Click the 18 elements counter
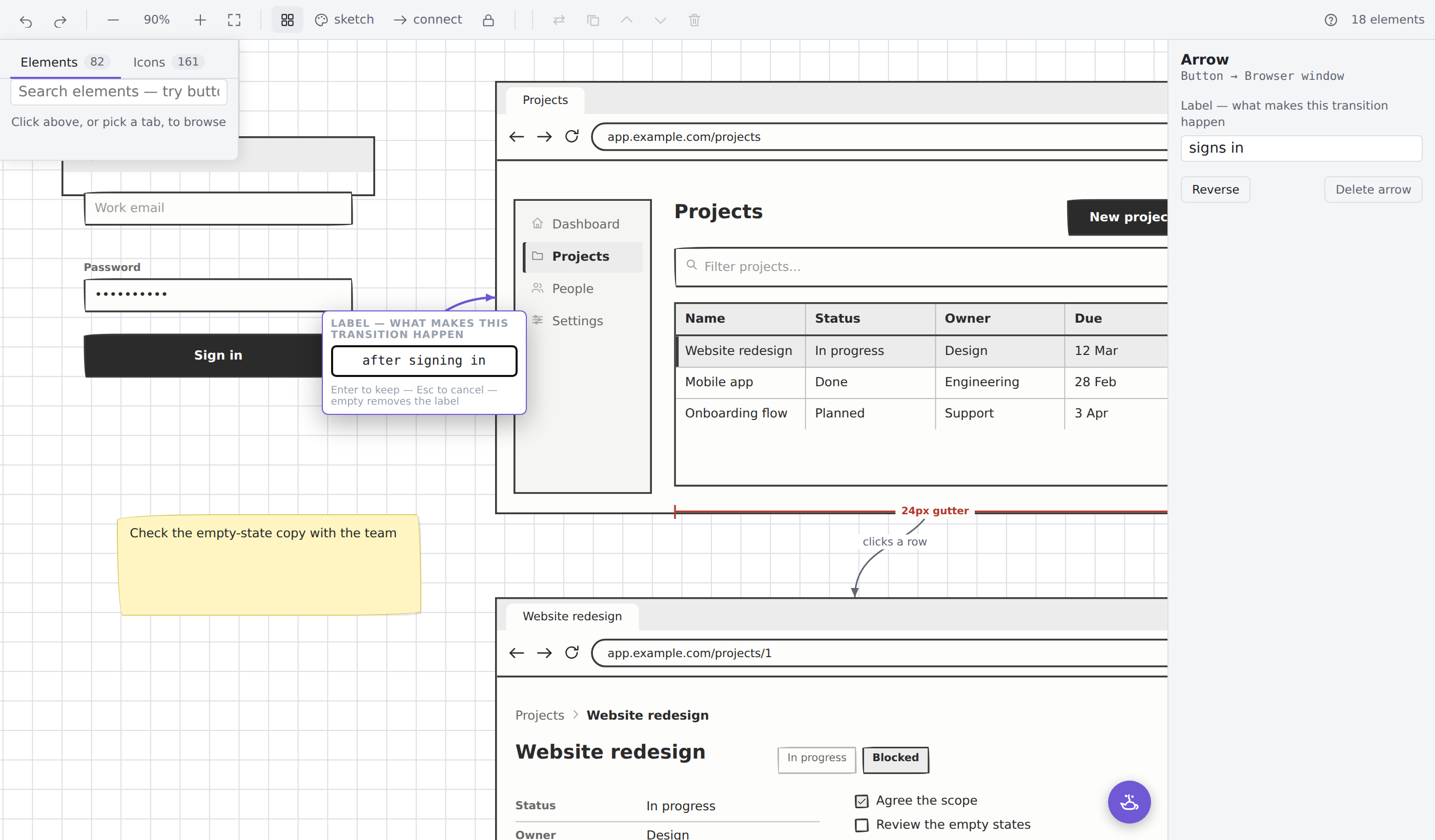 coord(1387,20)
